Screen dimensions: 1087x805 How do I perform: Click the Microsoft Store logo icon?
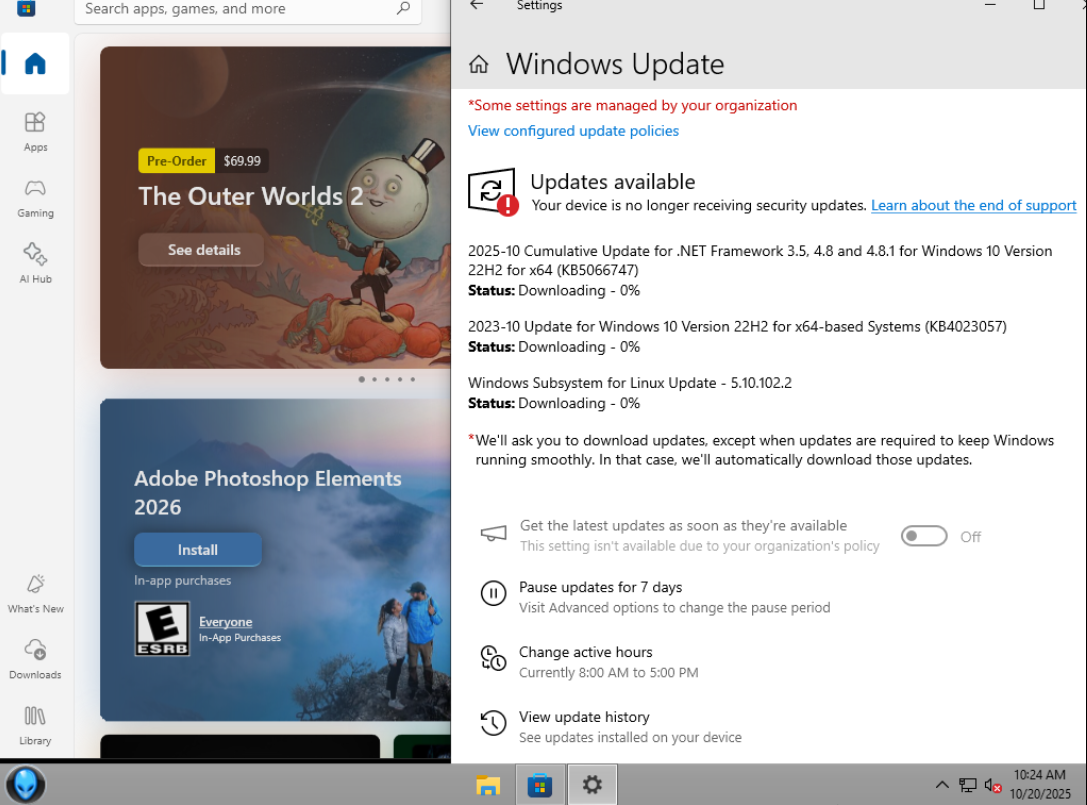pos(26,9)
